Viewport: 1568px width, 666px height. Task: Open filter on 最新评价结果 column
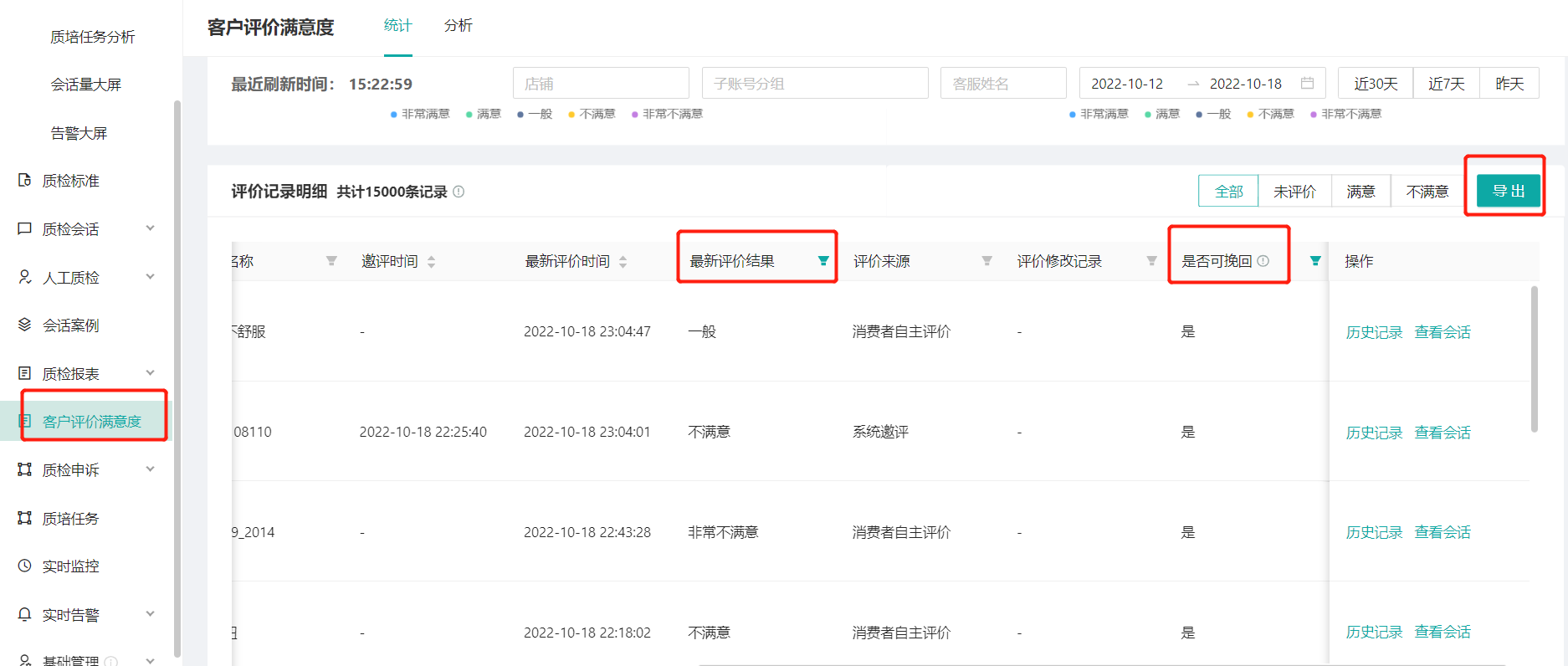(823, 261)
